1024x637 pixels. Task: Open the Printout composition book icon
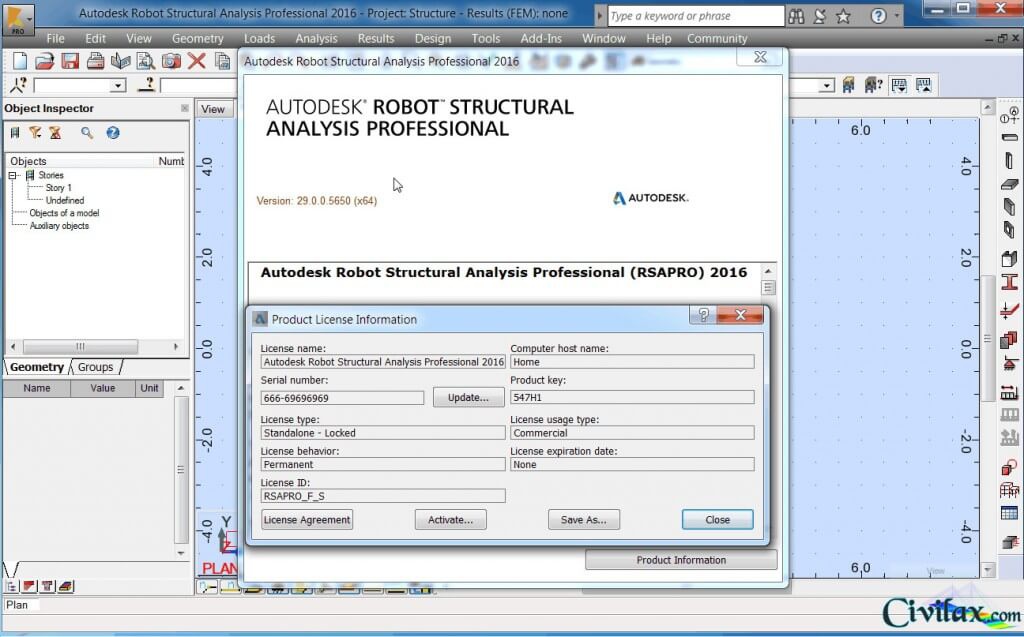click(x=121, y=61)
